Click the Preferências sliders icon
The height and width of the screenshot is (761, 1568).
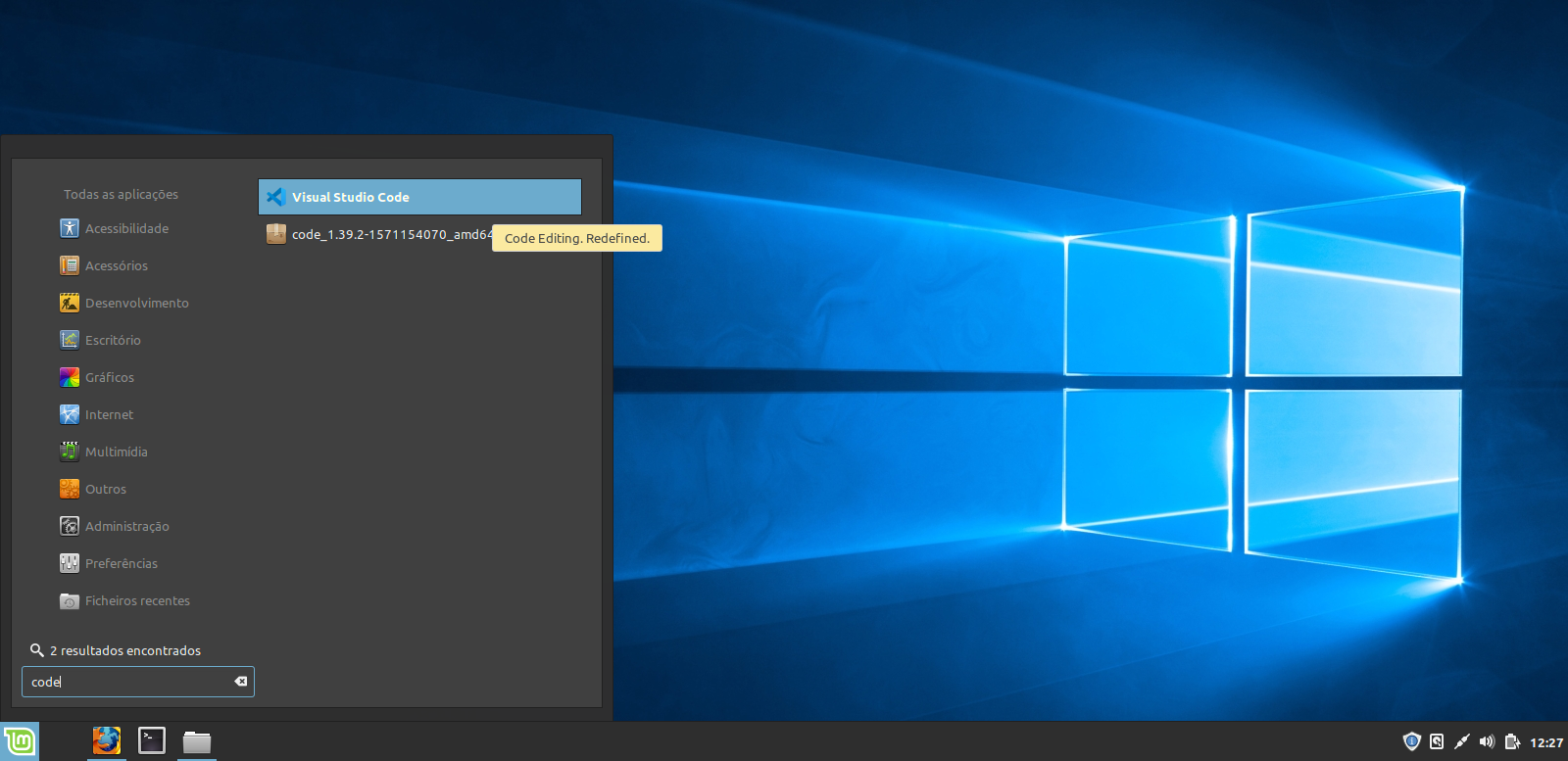(70, 563)
